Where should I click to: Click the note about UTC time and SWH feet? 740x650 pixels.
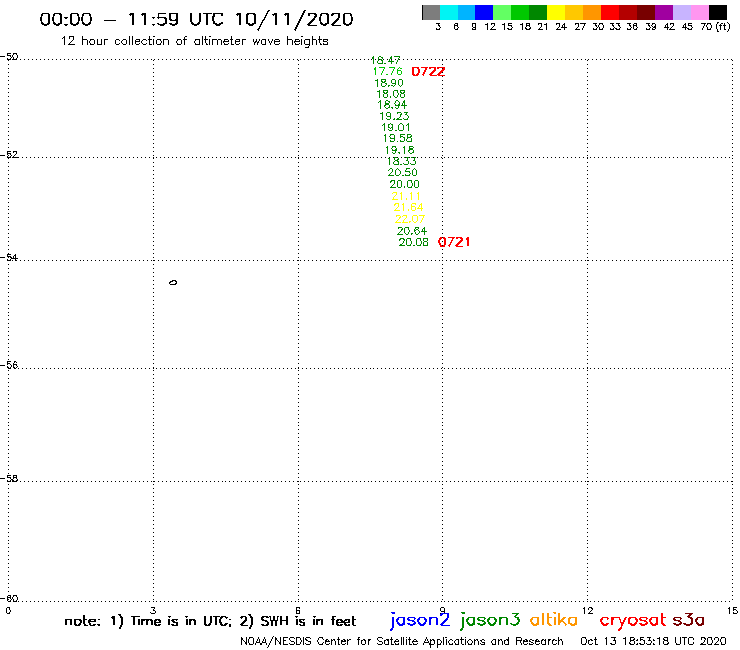[210, 621]
